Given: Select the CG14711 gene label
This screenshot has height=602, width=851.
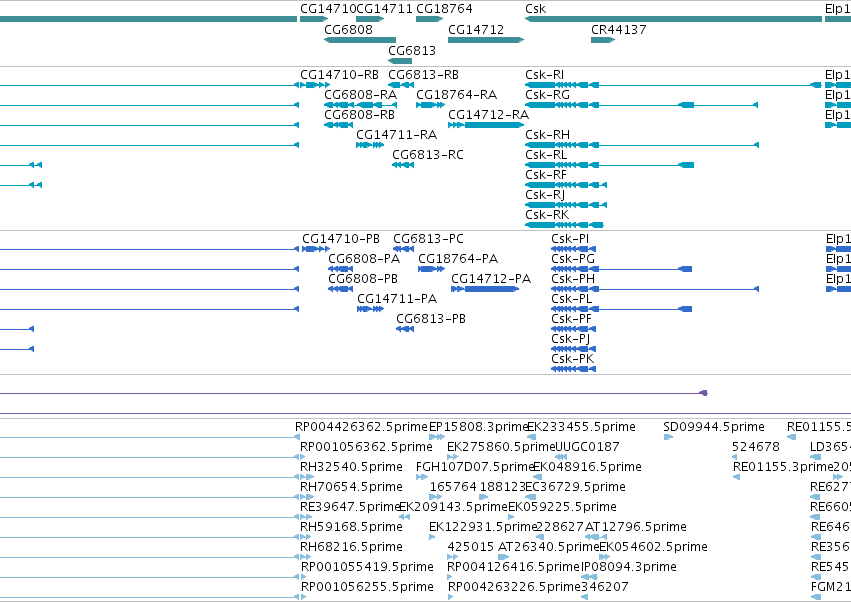Looking at the screenshot, I should (384, 9).
